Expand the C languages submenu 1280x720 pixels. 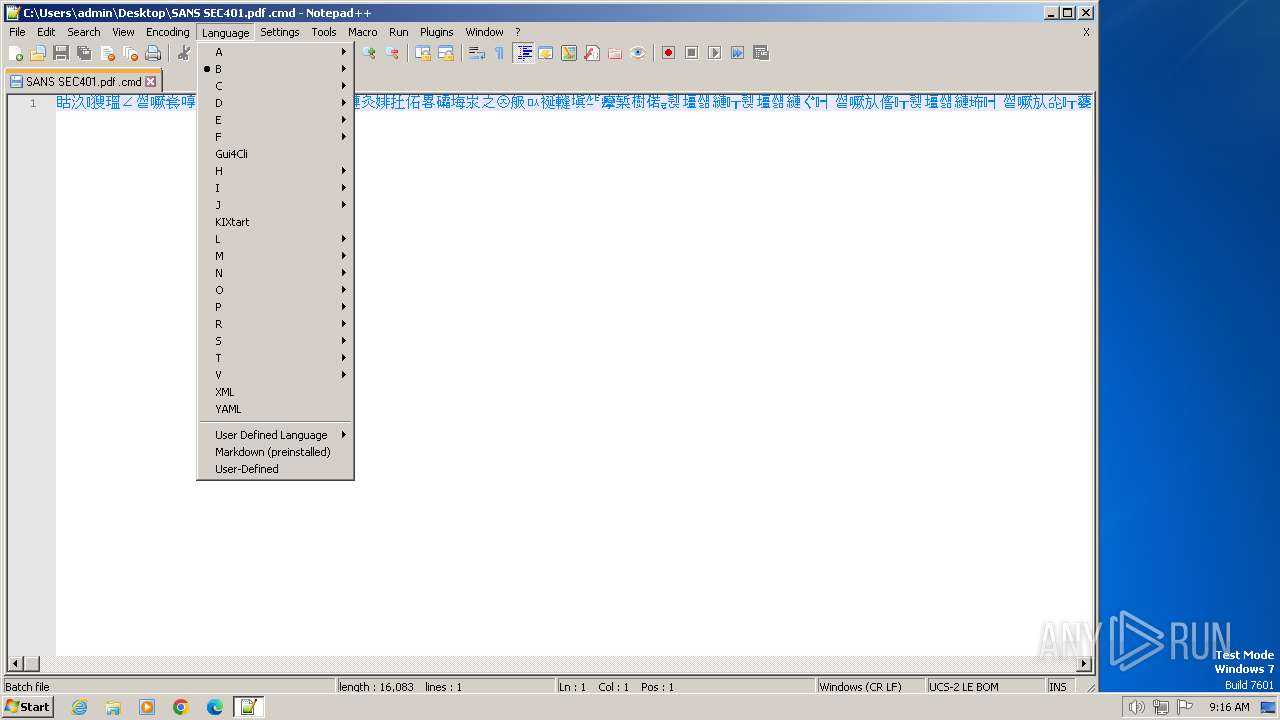pyautogui.click(x=276, y=86)
